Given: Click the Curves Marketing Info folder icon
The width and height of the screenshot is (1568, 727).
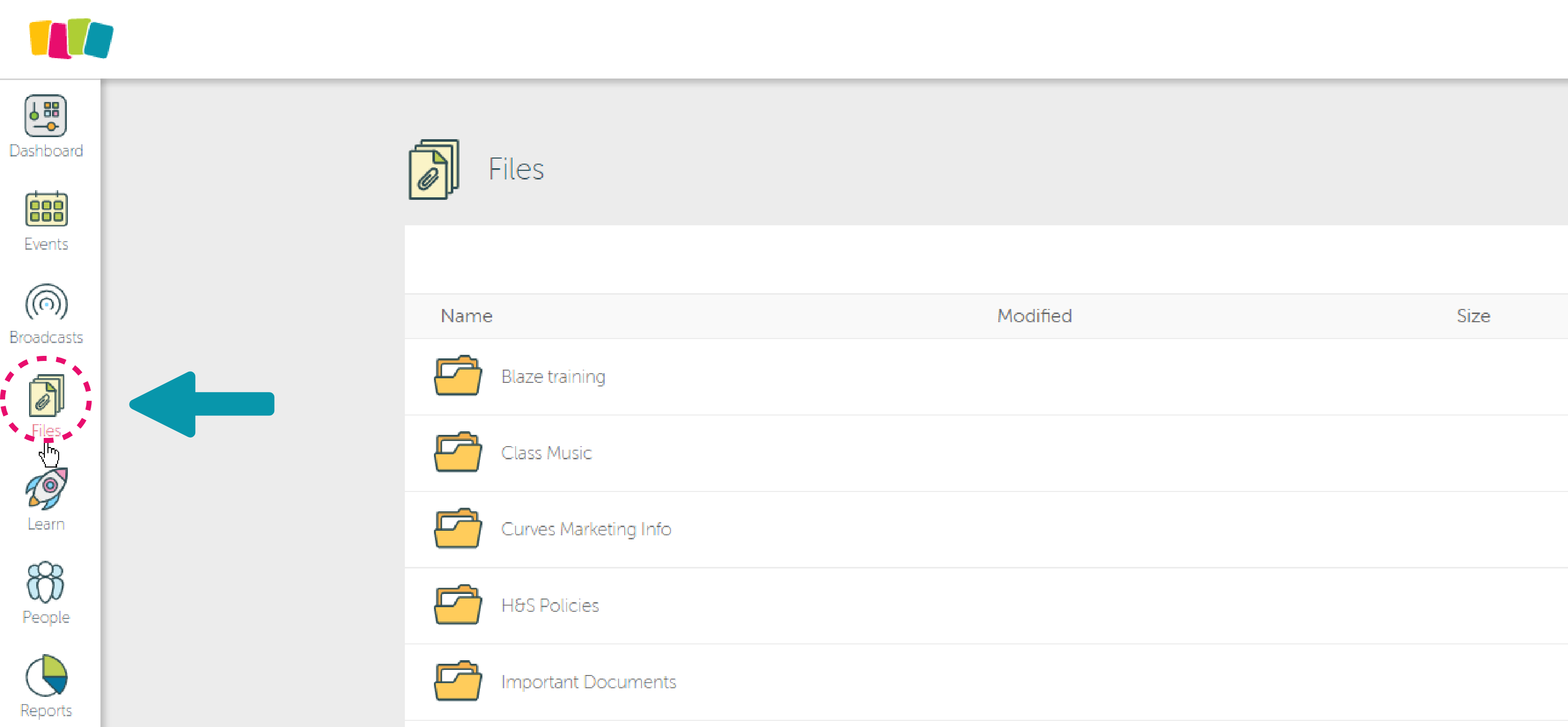Looking at the screenshot, I should tap(458, 528).
